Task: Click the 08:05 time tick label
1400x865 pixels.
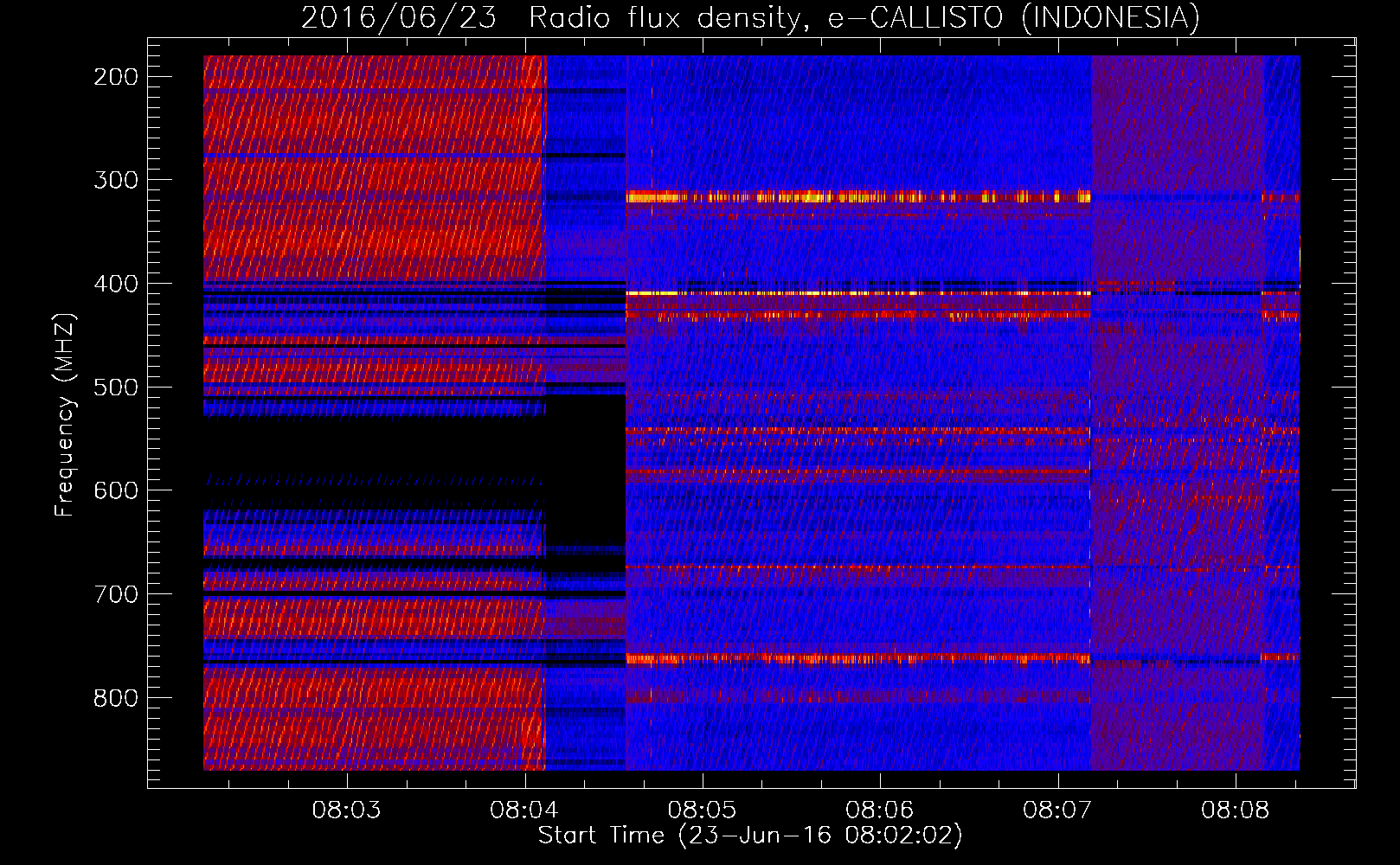Action: [x=703, y=811]
